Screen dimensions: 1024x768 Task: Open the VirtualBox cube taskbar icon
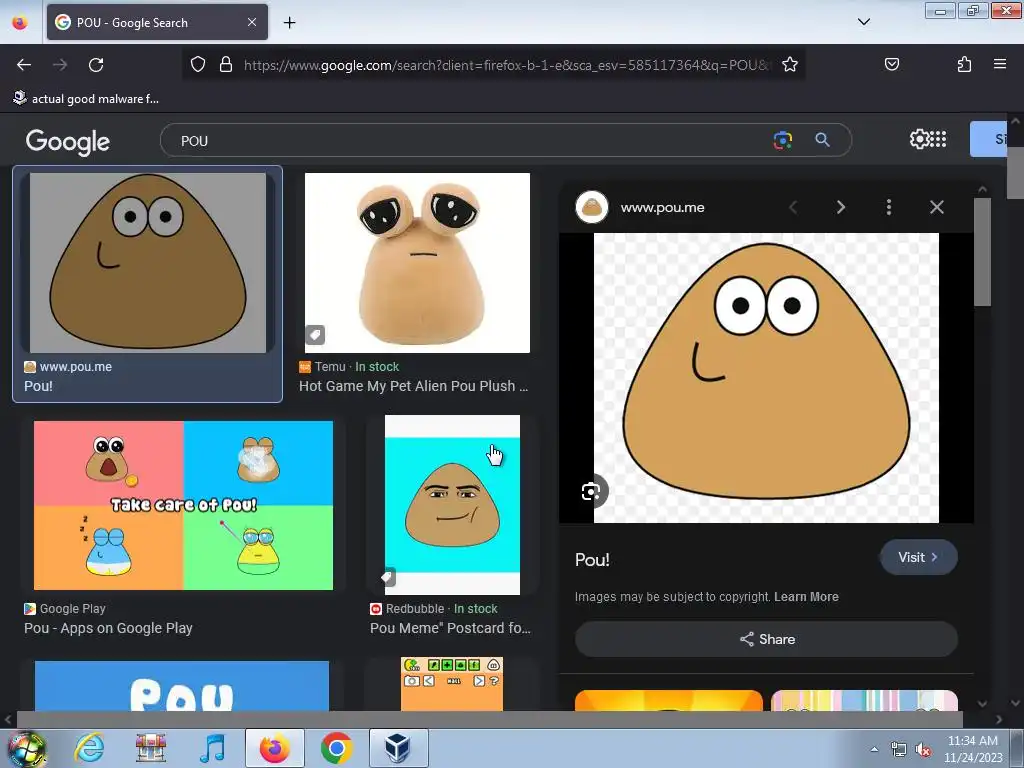pyautogui.click(x=398, y=748)
